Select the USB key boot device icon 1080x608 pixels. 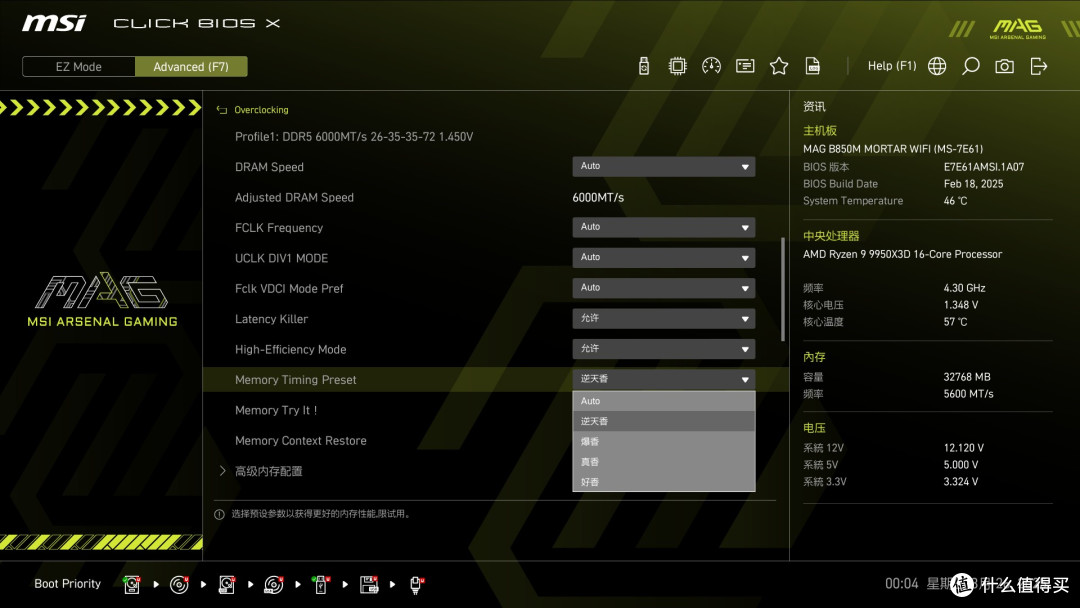click(x=321, y=585)
